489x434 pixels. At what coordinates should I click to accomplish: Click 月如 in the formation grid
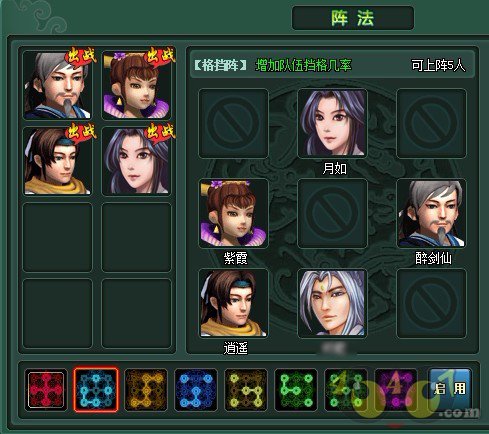332,123
